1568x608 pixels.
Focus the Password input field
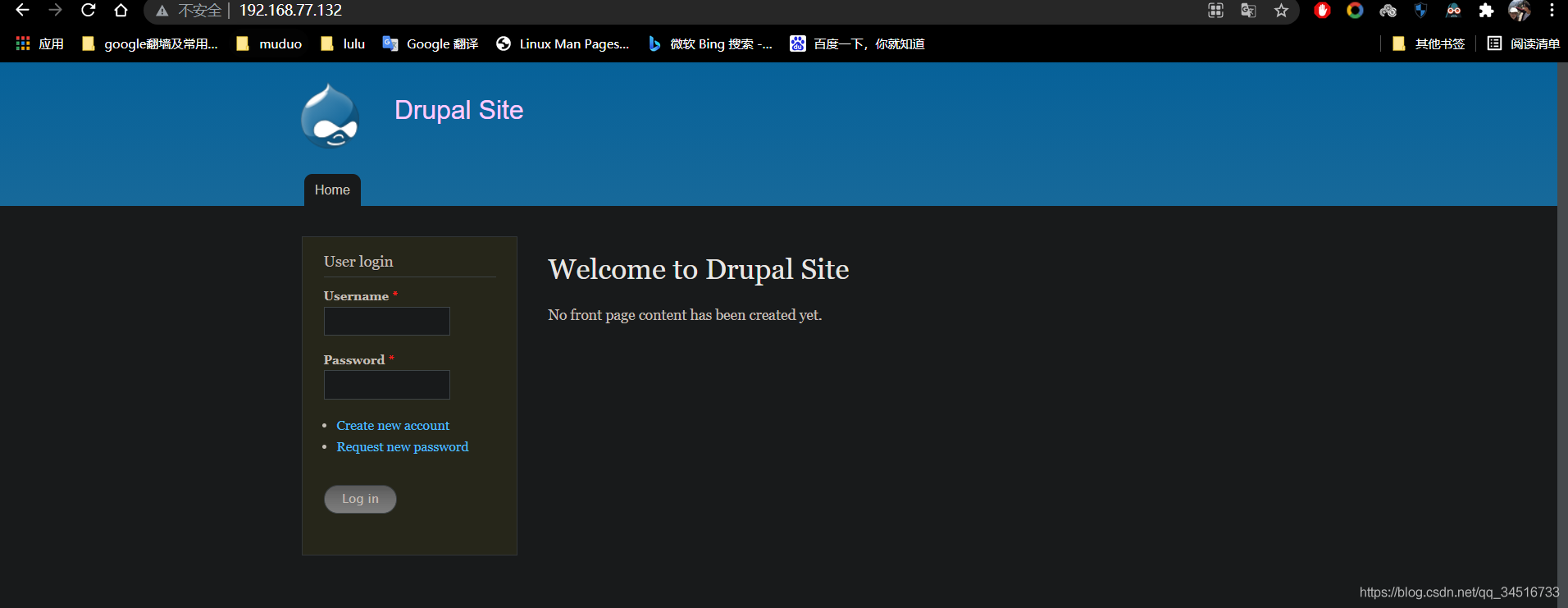click(387, 385)
